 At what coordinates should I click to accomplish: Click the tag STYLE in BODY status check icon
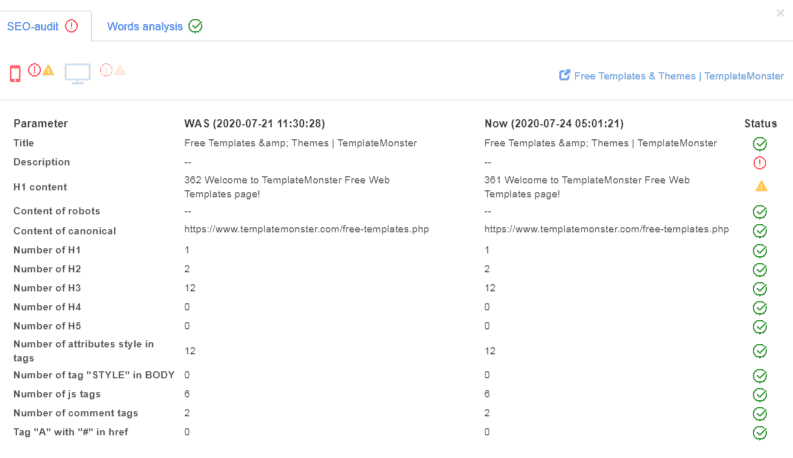point(760,376)
